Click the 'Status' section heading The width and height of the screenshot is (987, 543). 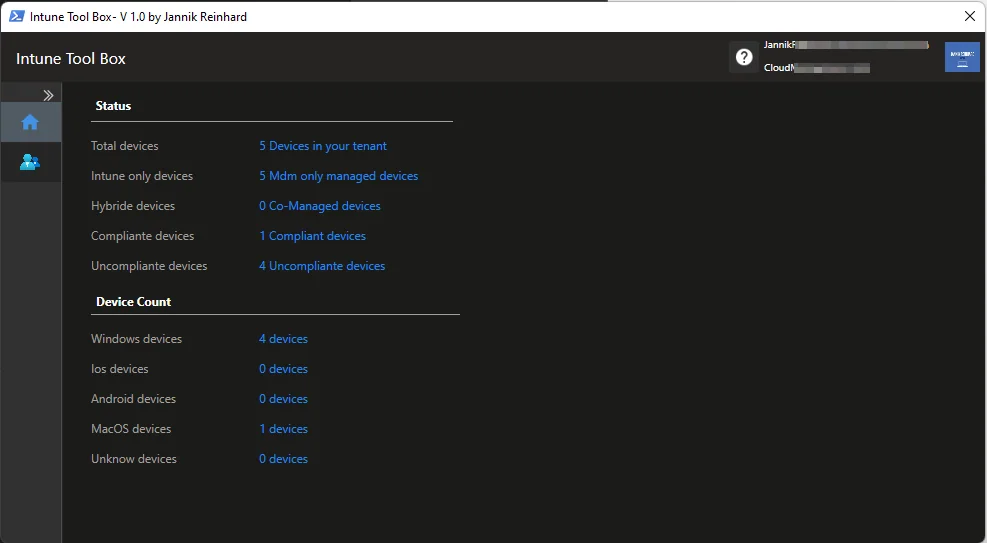coord(113,106)
